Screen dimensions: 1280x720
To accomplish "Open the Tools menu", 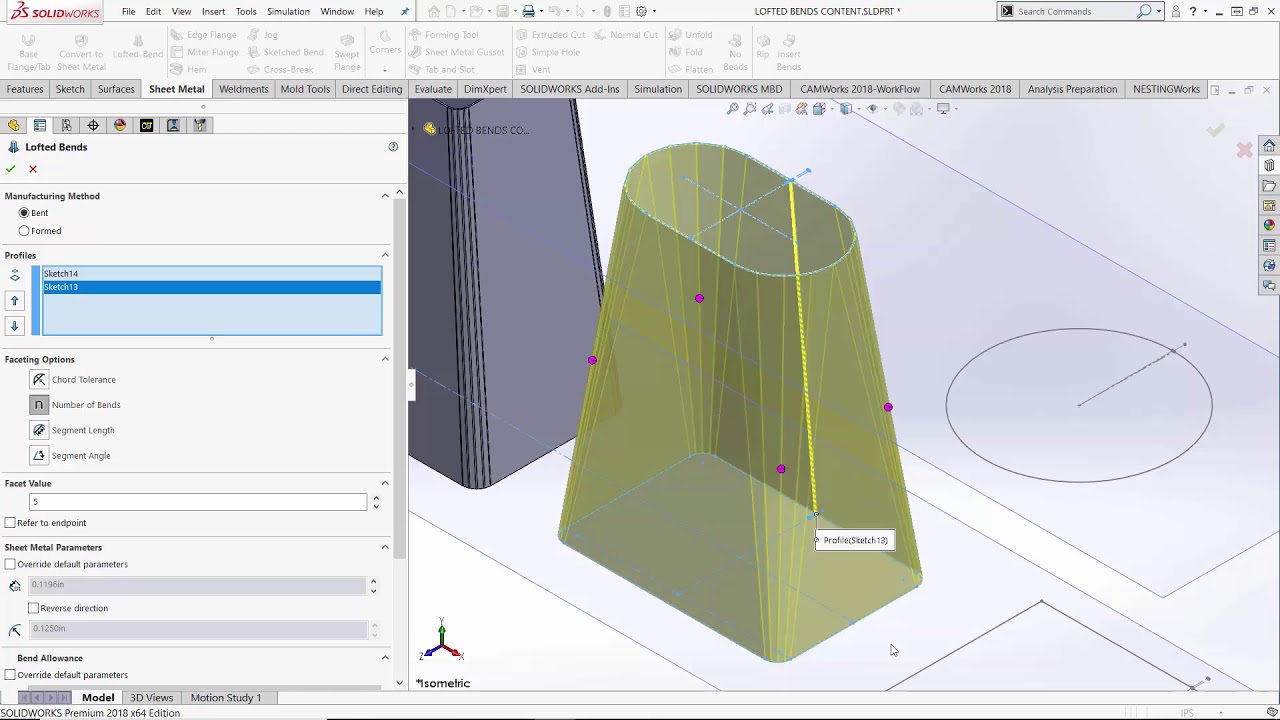I will point(246,11).
